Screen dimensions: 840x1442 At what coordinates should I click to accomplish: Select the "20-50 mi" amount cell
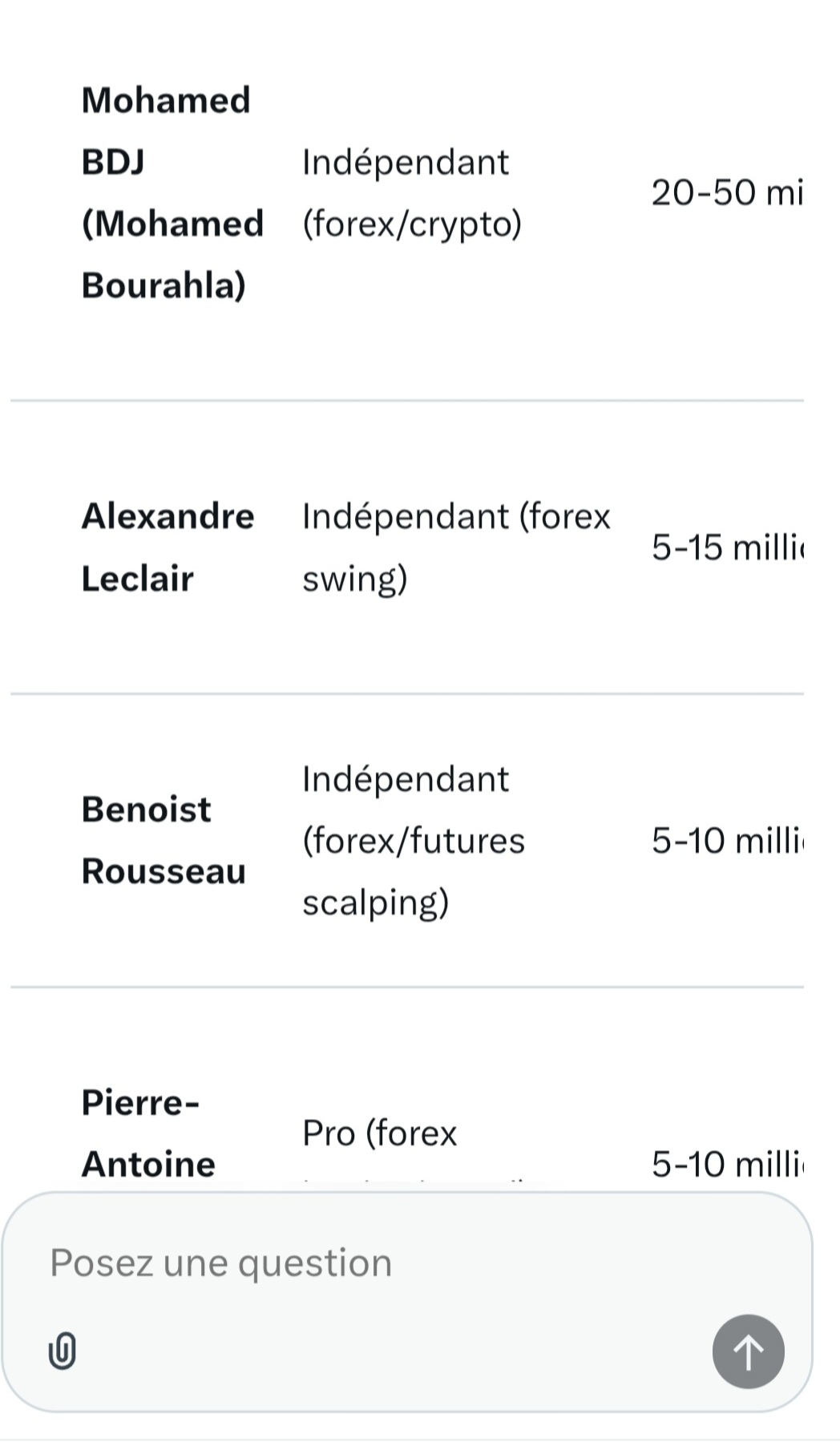pyautogui.click(x=726, y=192)
